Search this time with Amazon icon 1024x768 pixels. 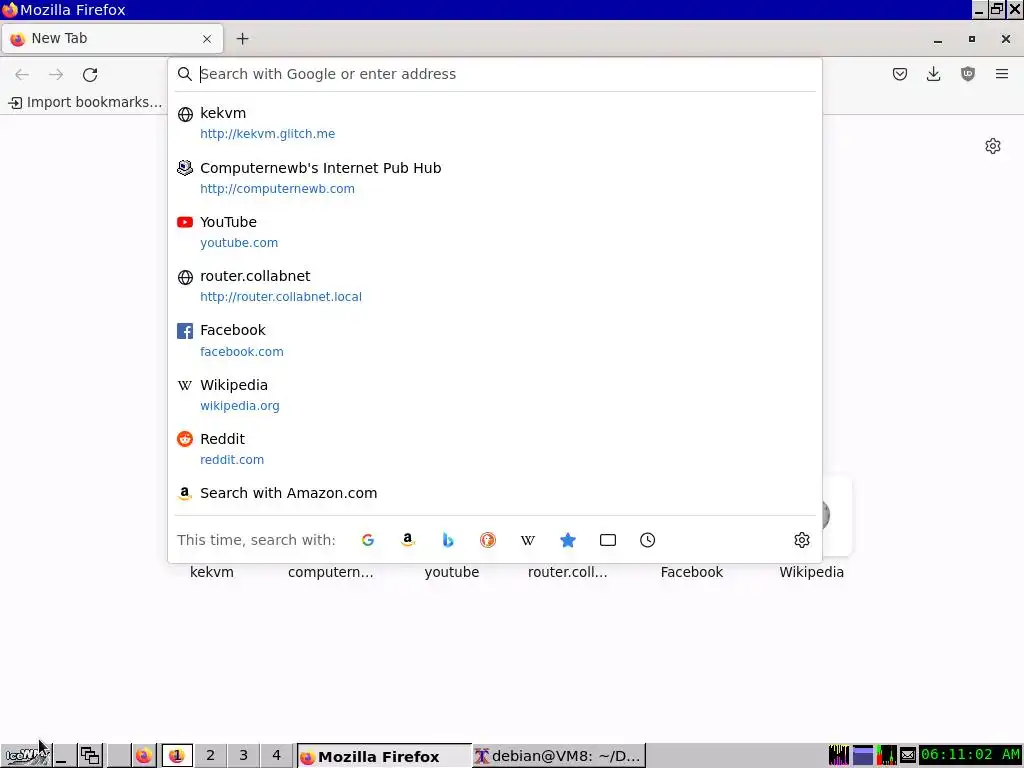(408, 540)
